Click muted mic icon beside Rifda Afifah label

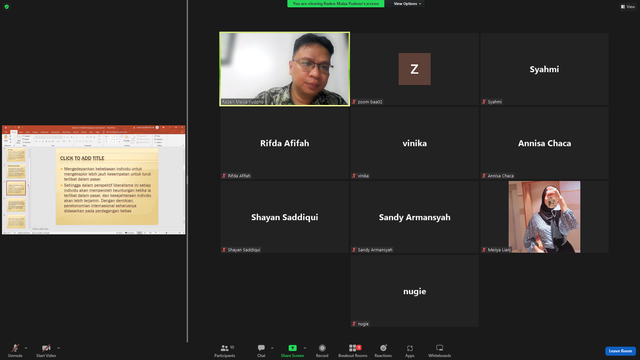[x=224, y=176]
